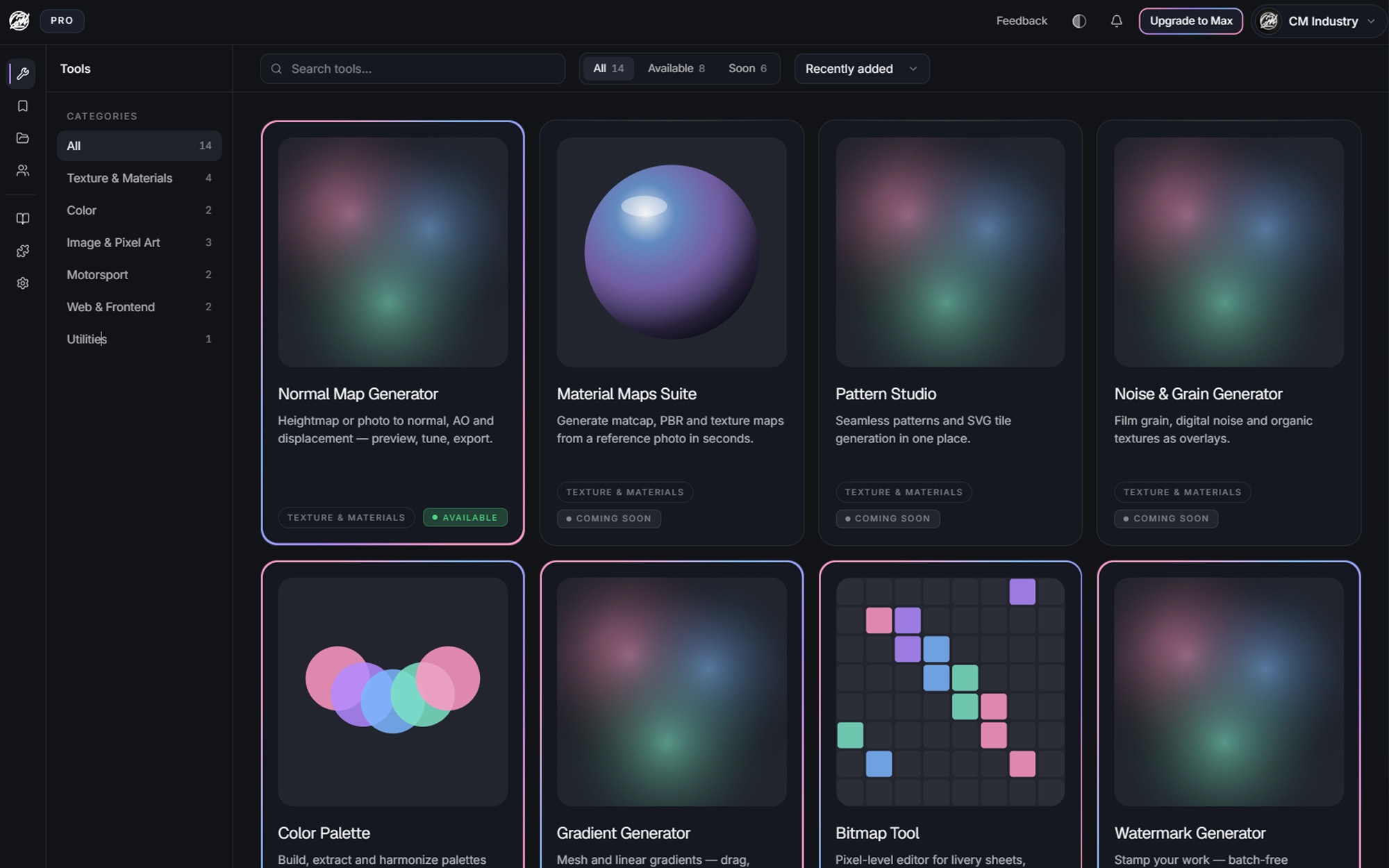Click Texture & Materials tag on Pattern Studio
The width and height of the screenshot is (1389, 868).
904,492
